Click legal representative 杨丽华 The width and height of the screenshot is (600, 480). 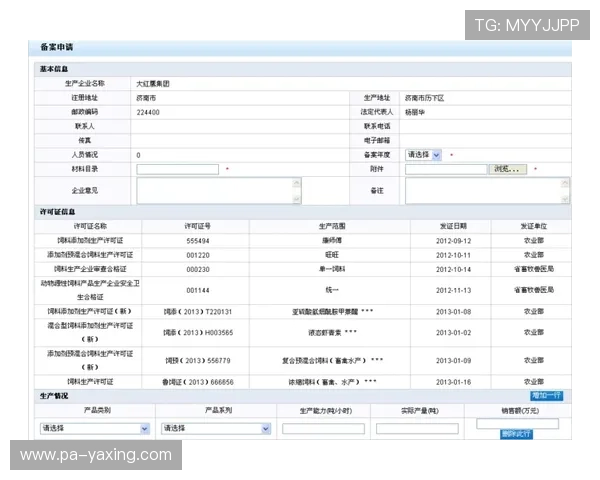pyautogui.click(x=415, y=113)
